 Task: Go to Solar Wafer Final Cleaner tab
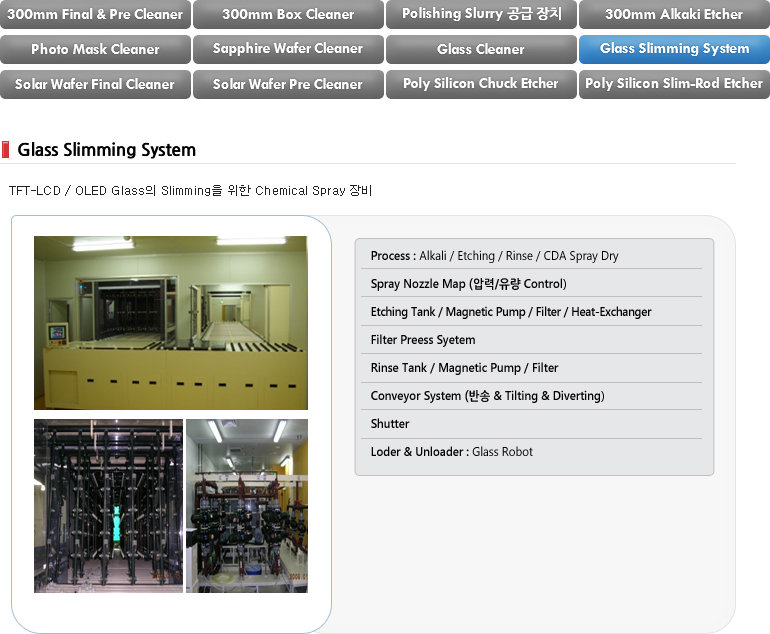pyautogui.click(x=95, y=84)
